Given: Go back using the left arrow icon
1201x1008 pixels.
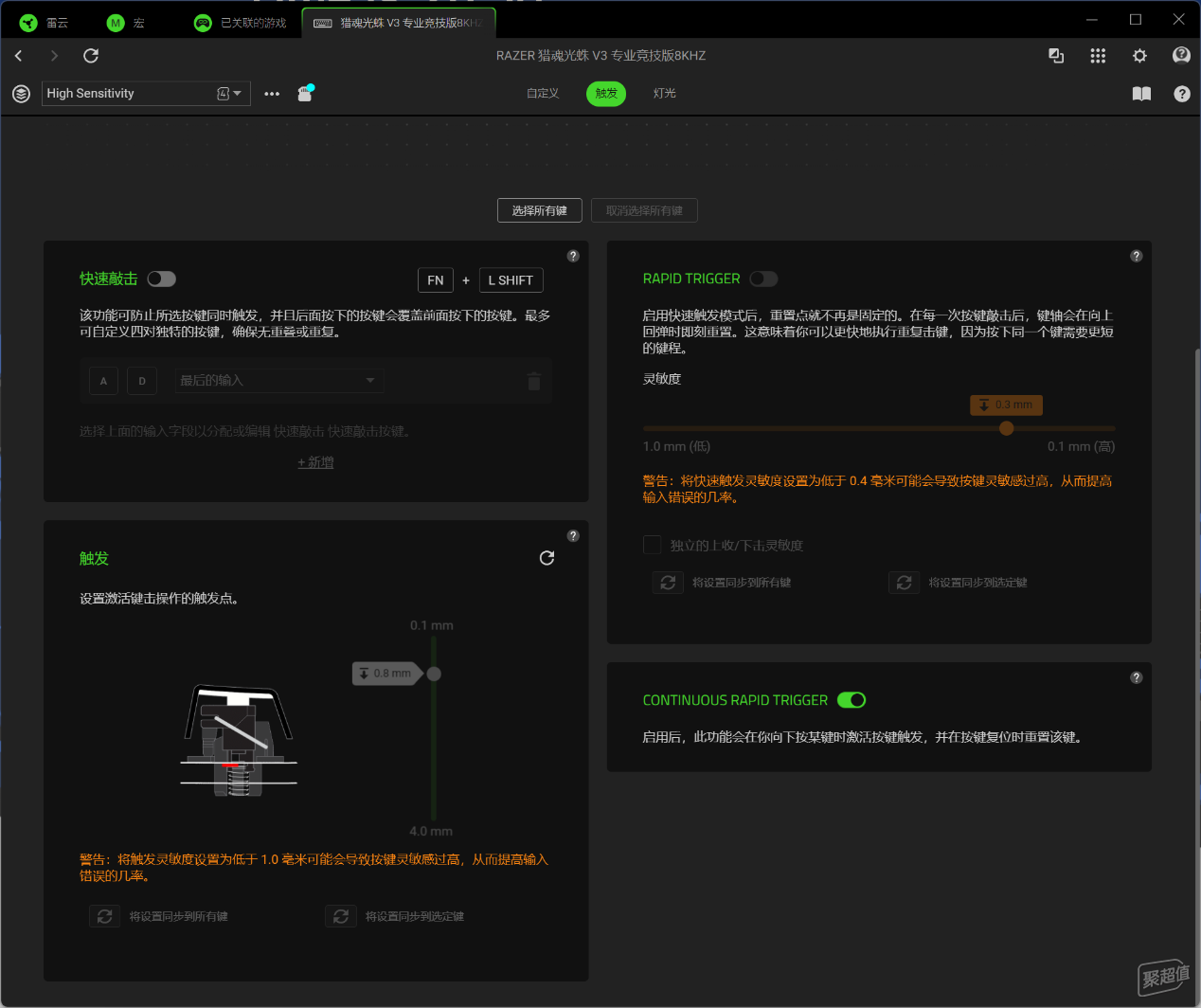Looking at the screenshot, I should [x=19, y=56].
